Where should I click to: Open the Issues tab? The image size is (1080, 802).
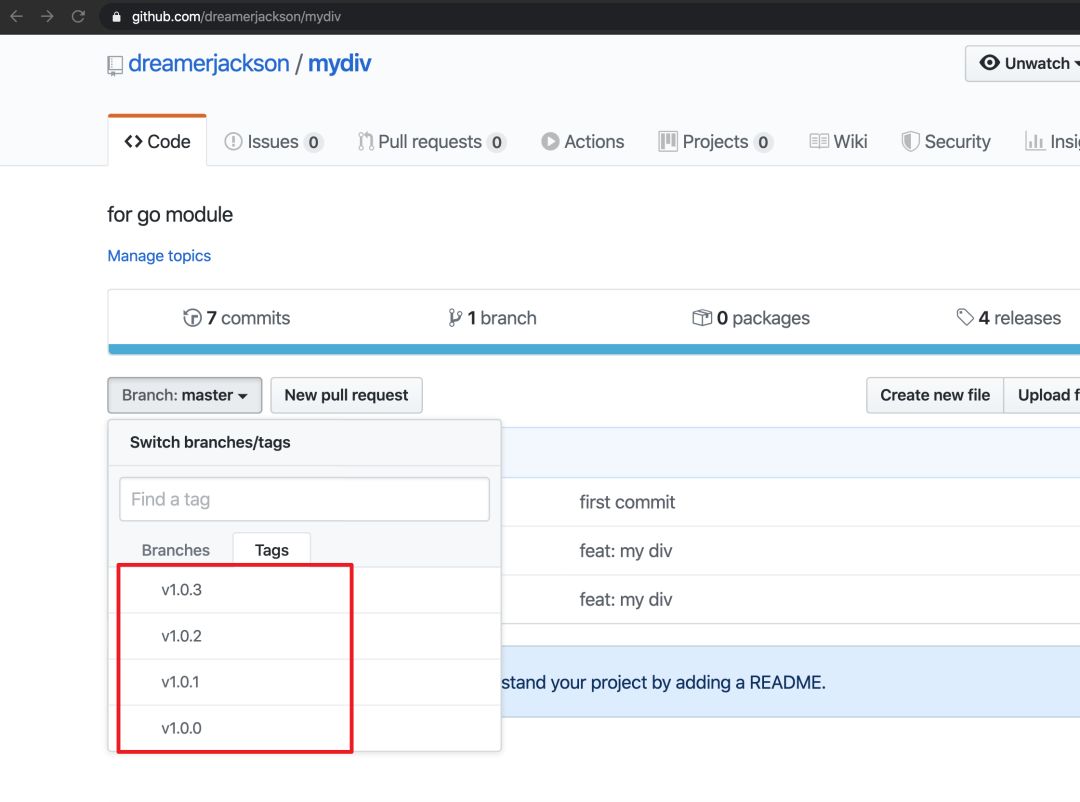click(x=273, y=141)
